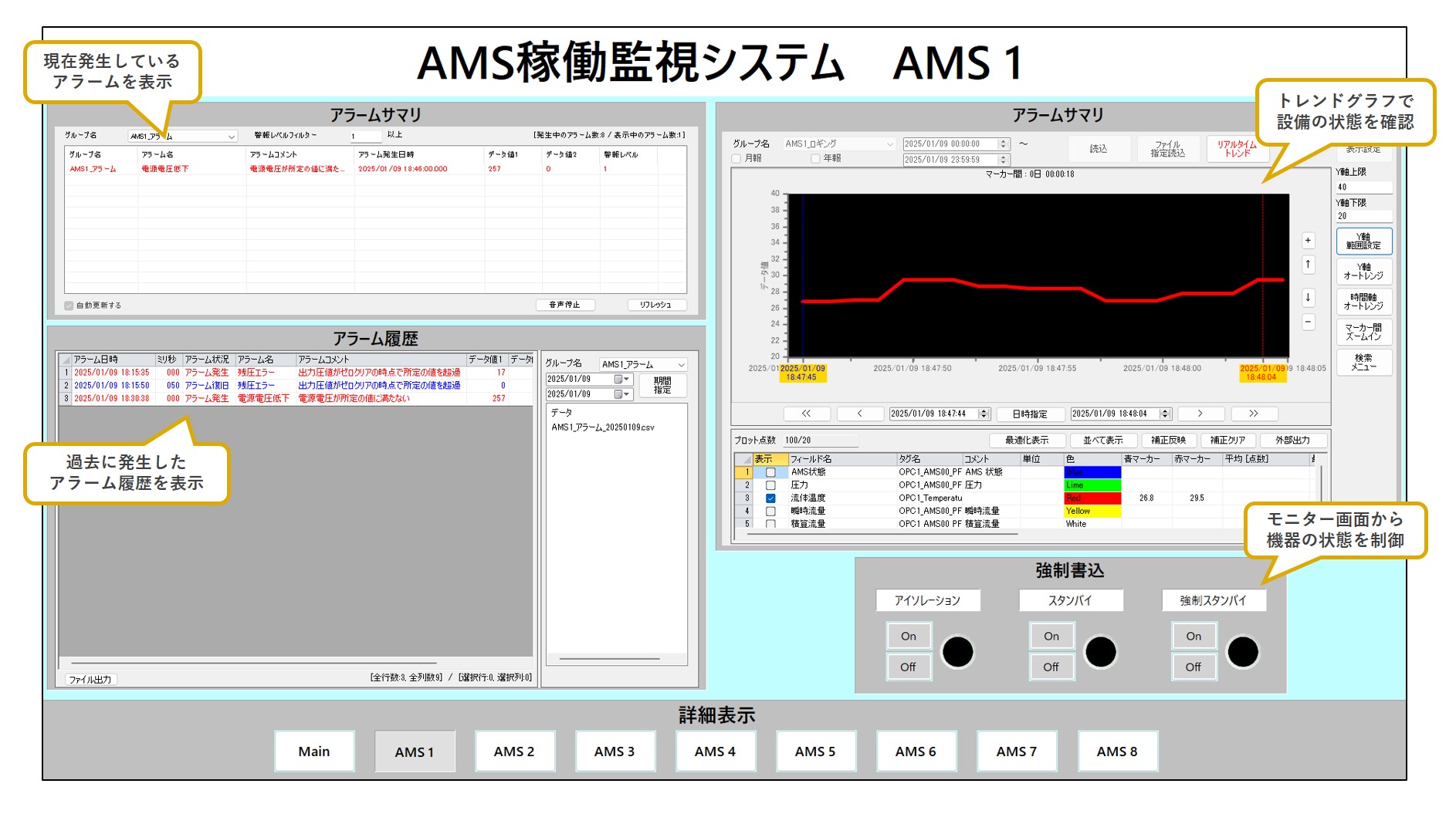
Task: Select AMS1_アラーム_20250109.csv in data list
Action: [603, 427]
